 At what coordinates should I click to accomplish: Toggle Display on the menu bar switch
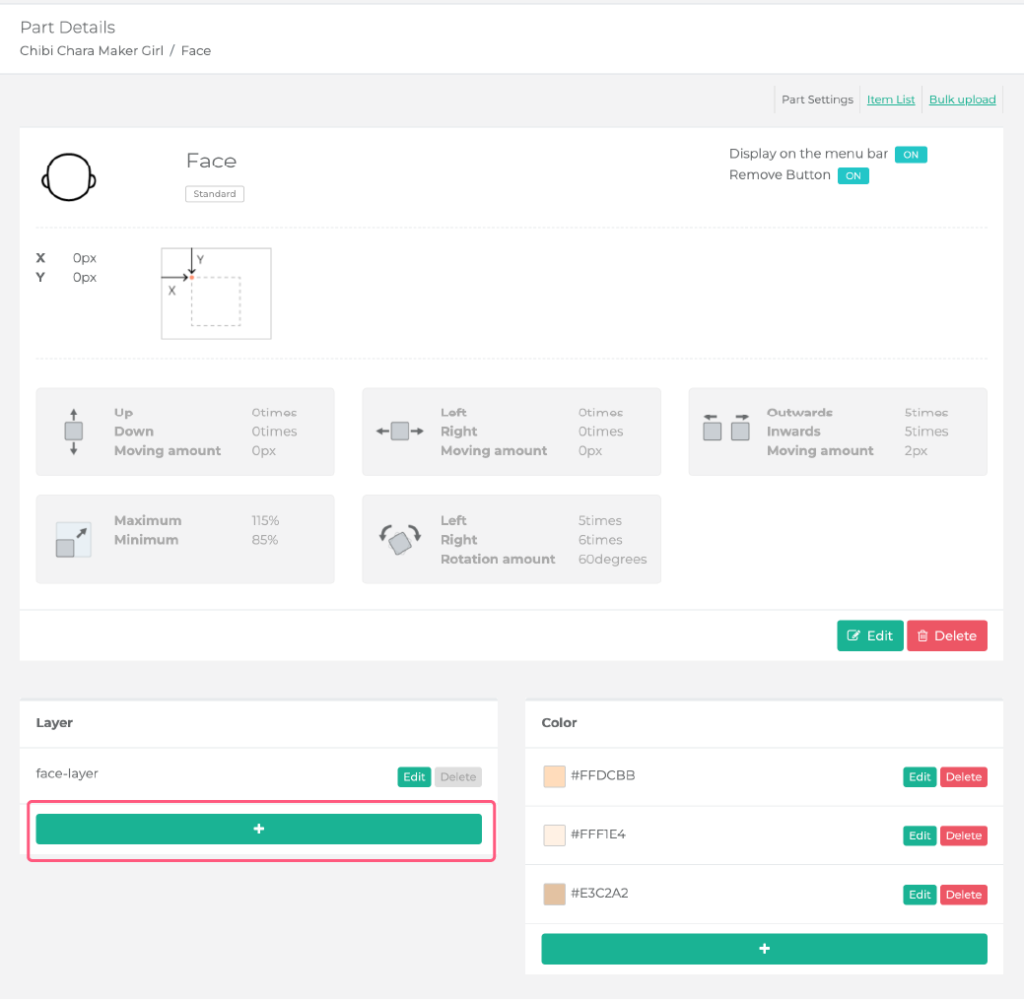point(910,155)
